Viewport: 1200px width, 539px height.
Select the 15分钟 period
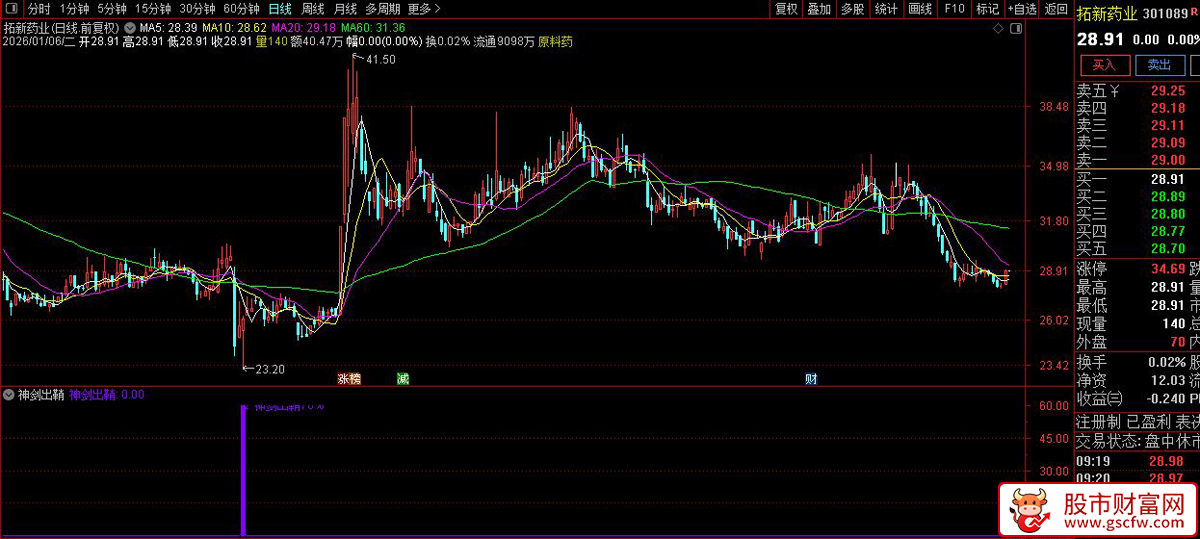coord(153,9)
